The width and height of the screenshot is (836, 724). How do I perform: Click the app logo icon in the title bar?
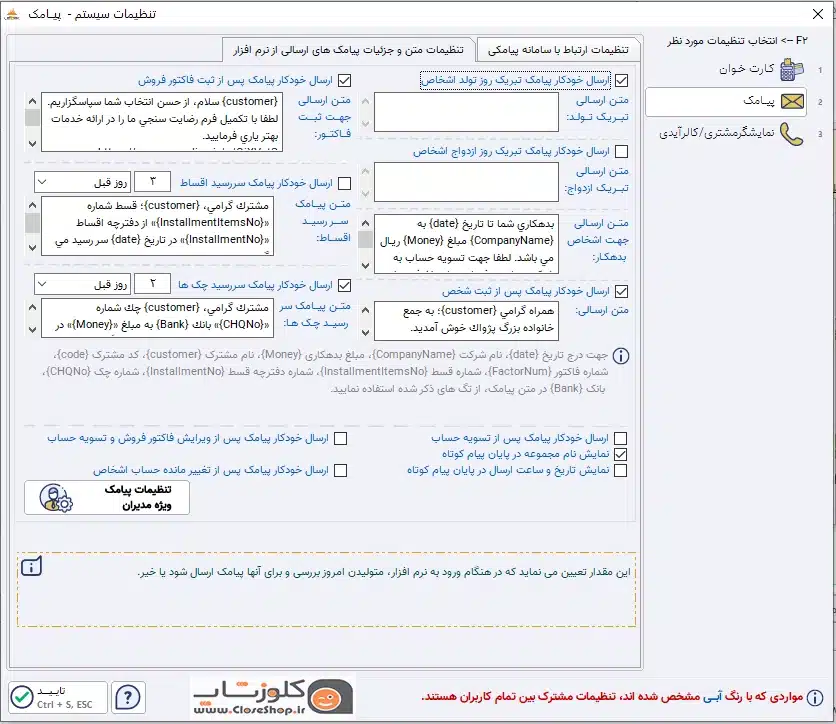[x=11, y=14]
